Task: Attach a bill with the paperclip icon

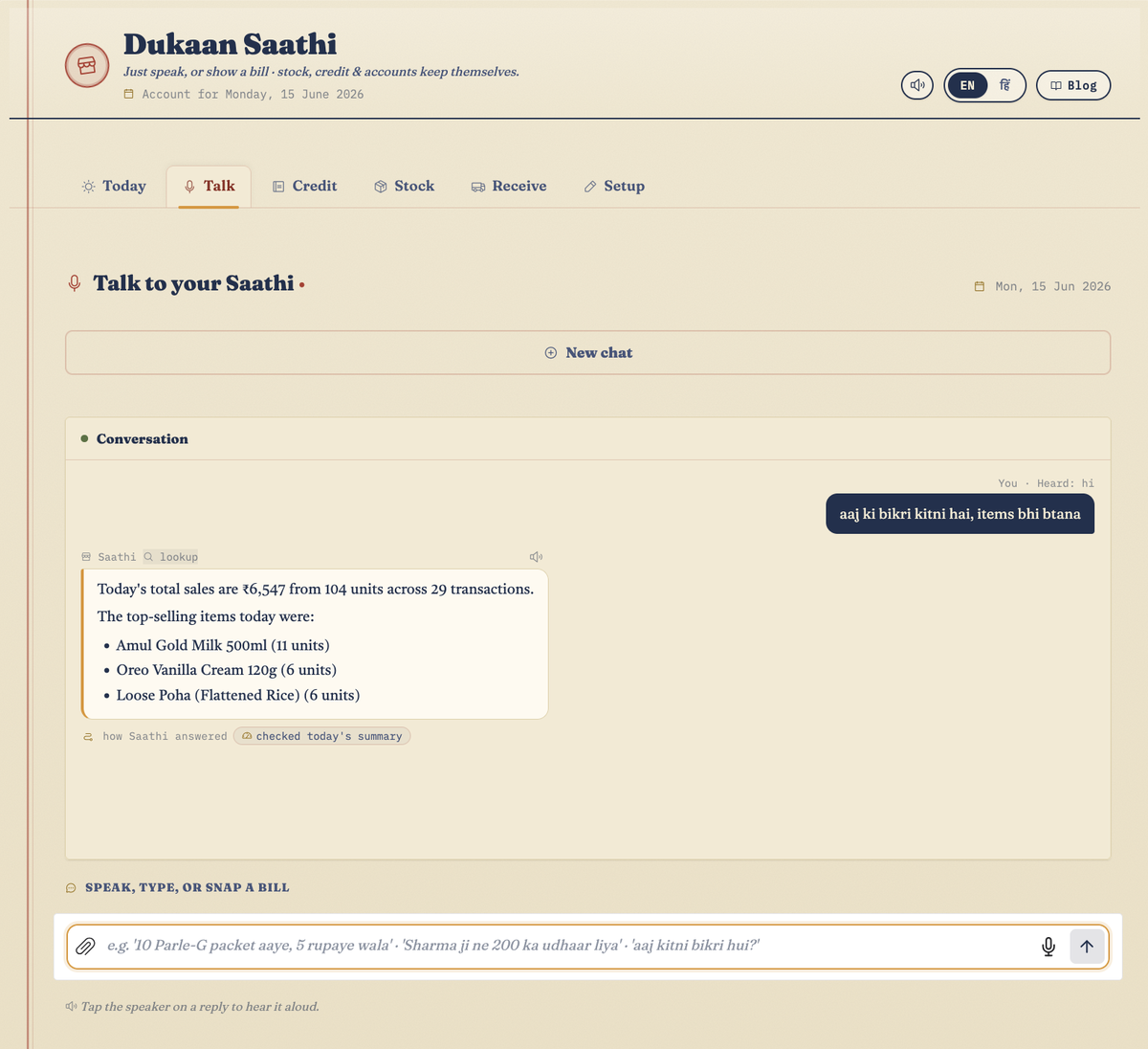Action: click(x=86, y=946)
